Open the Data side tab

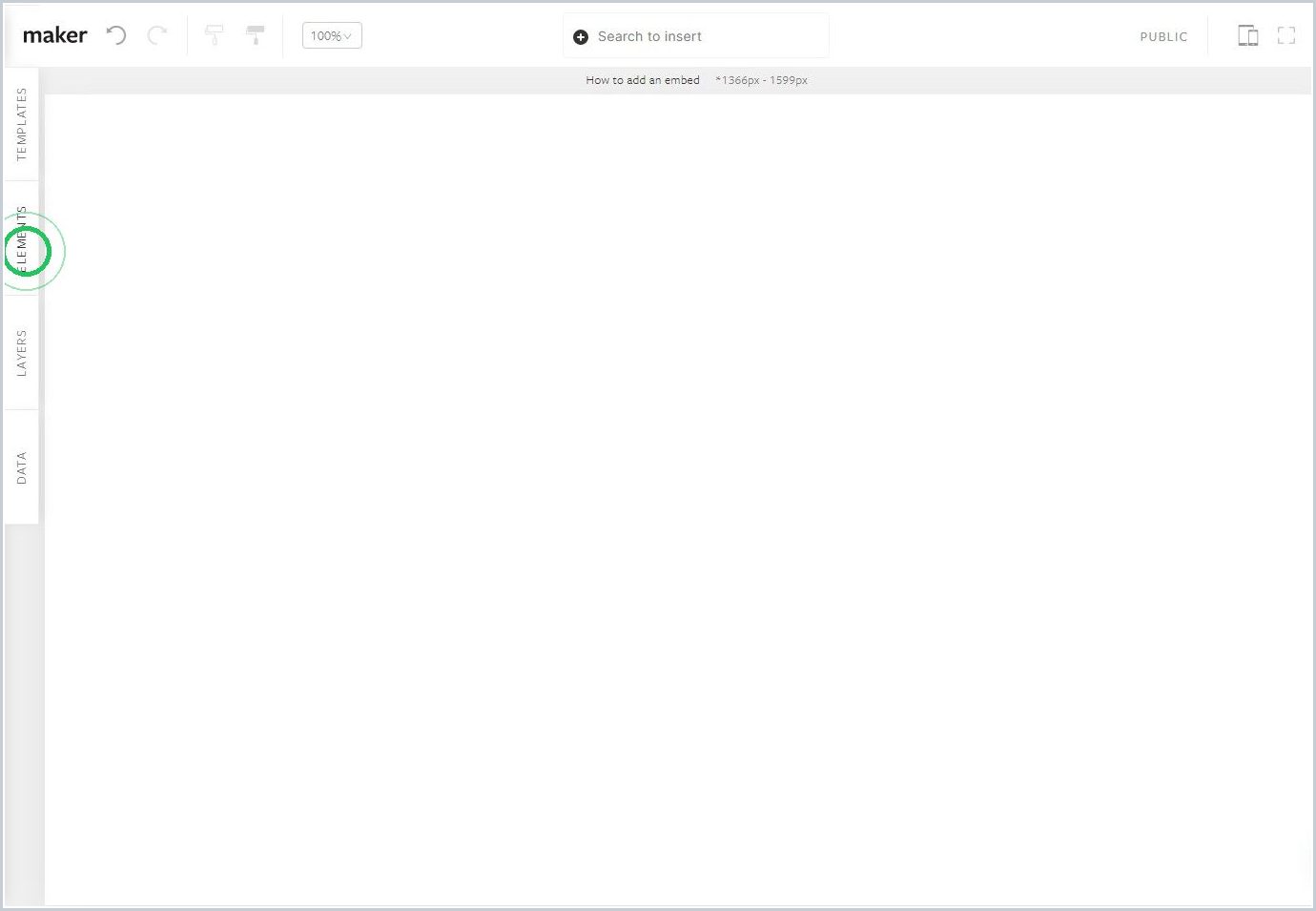21,467
